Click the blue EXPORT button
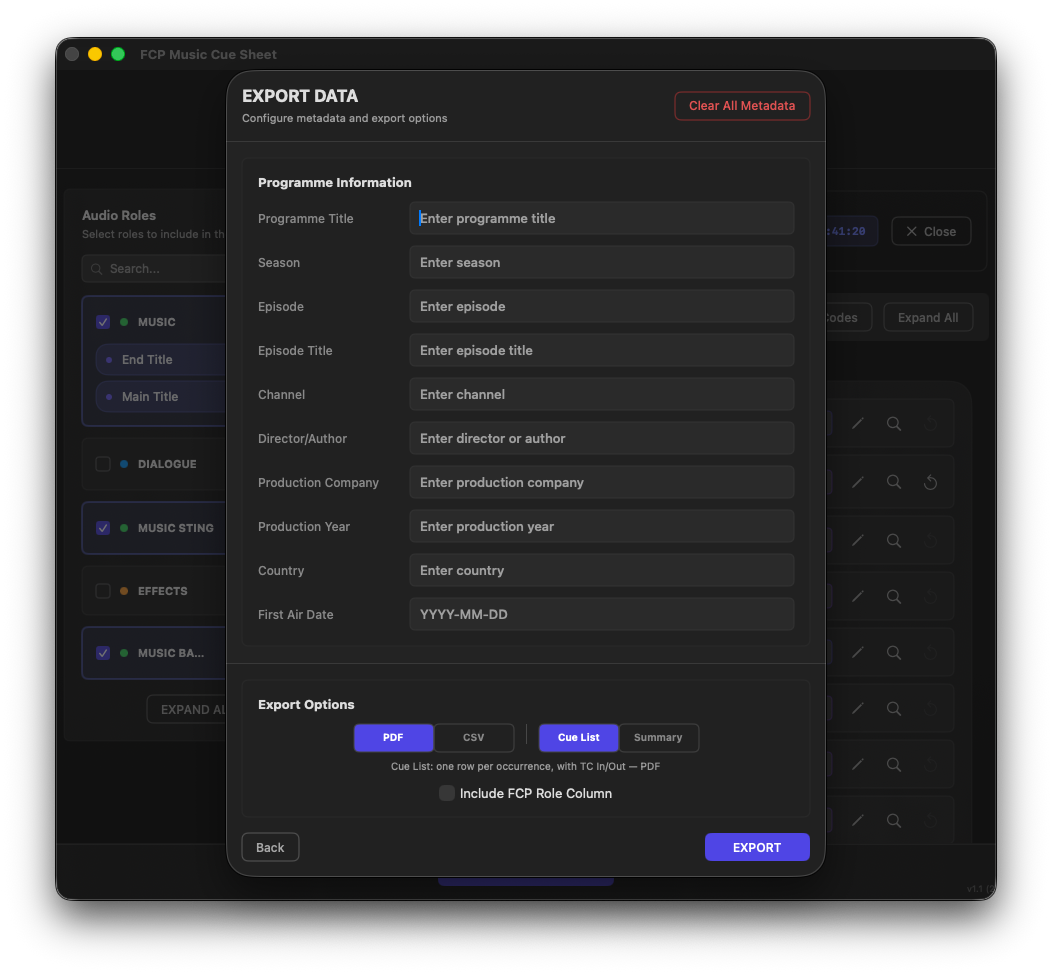 pyautogui.click(x=757, y=847)
